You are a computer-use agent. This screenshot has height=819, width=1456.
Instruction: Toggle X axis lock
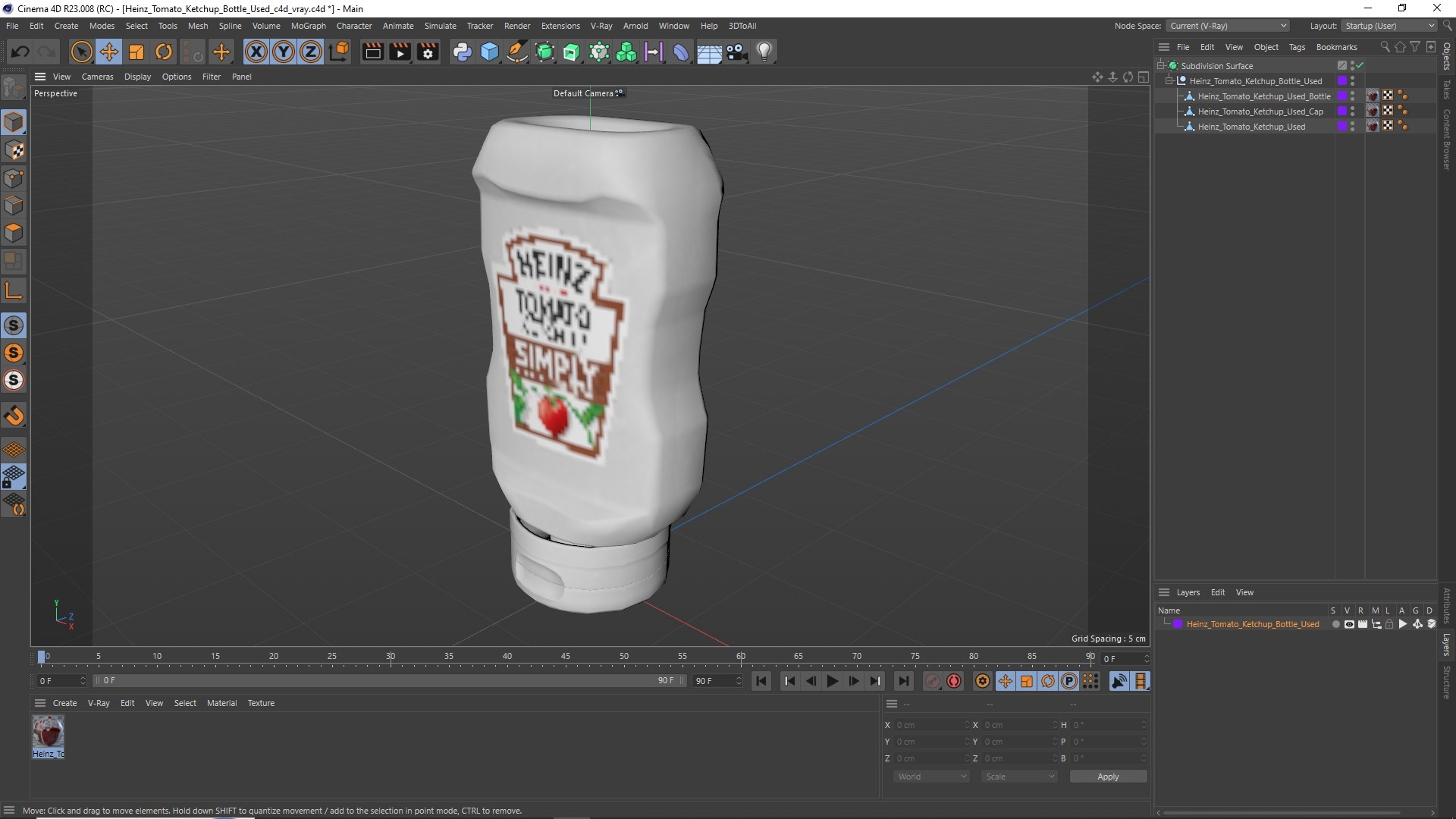[256, 52]
